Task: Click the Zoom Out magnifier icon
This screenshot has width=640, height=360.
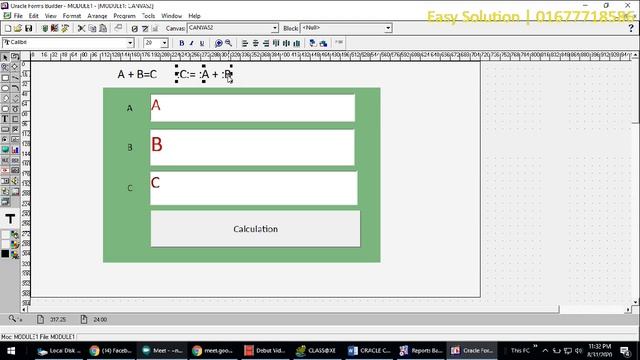Action: tap(229, 43)
